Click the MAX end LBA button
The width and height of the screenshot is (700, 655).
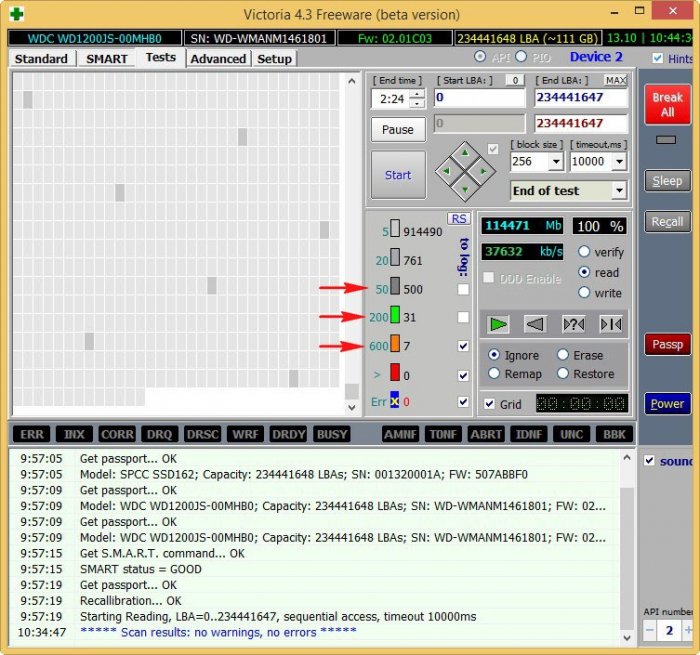[616, 80]
